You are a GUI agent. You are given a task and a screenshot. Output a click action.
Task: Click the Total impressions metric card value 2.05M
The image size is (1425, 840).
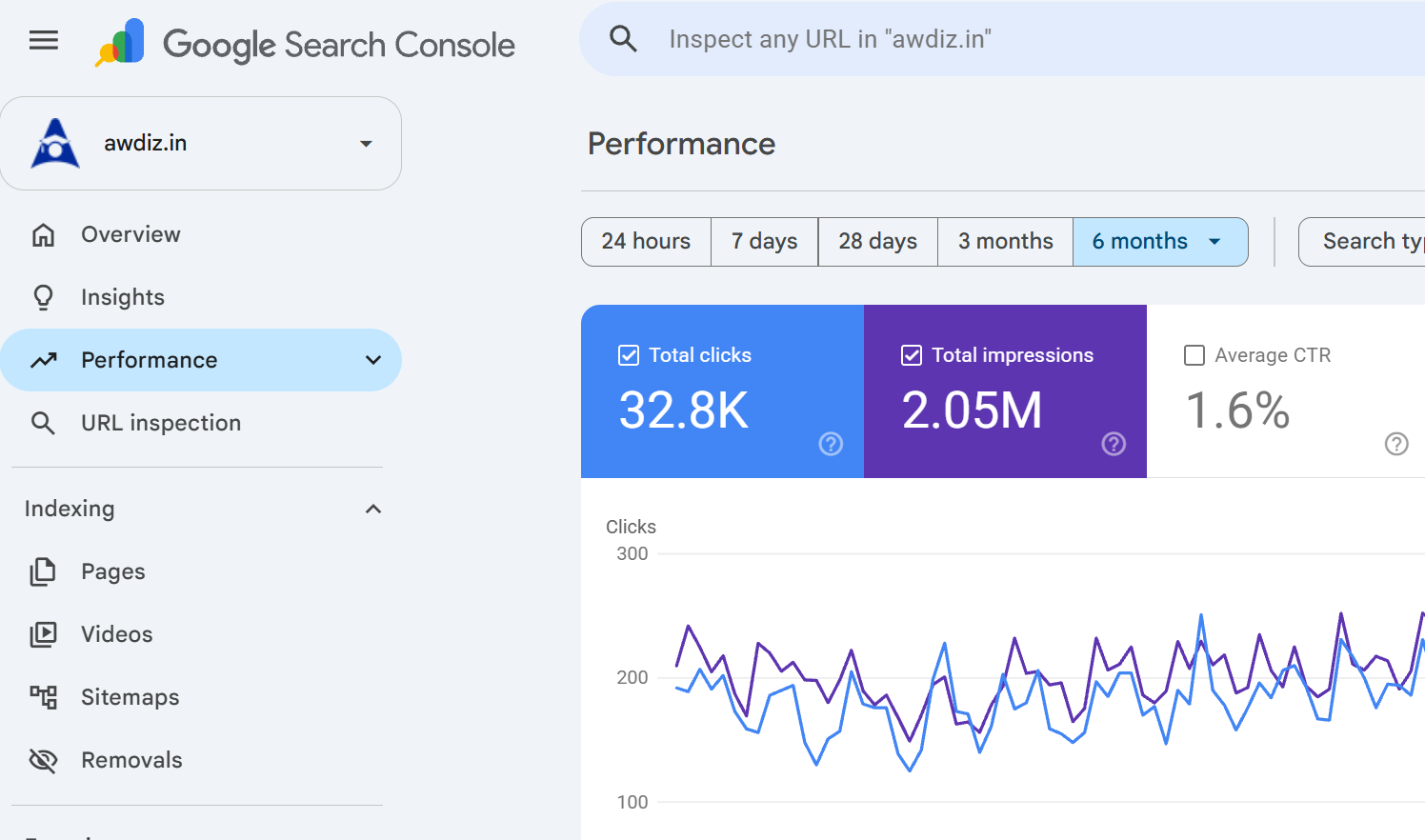pyautogui.click(x=972, y=410)
